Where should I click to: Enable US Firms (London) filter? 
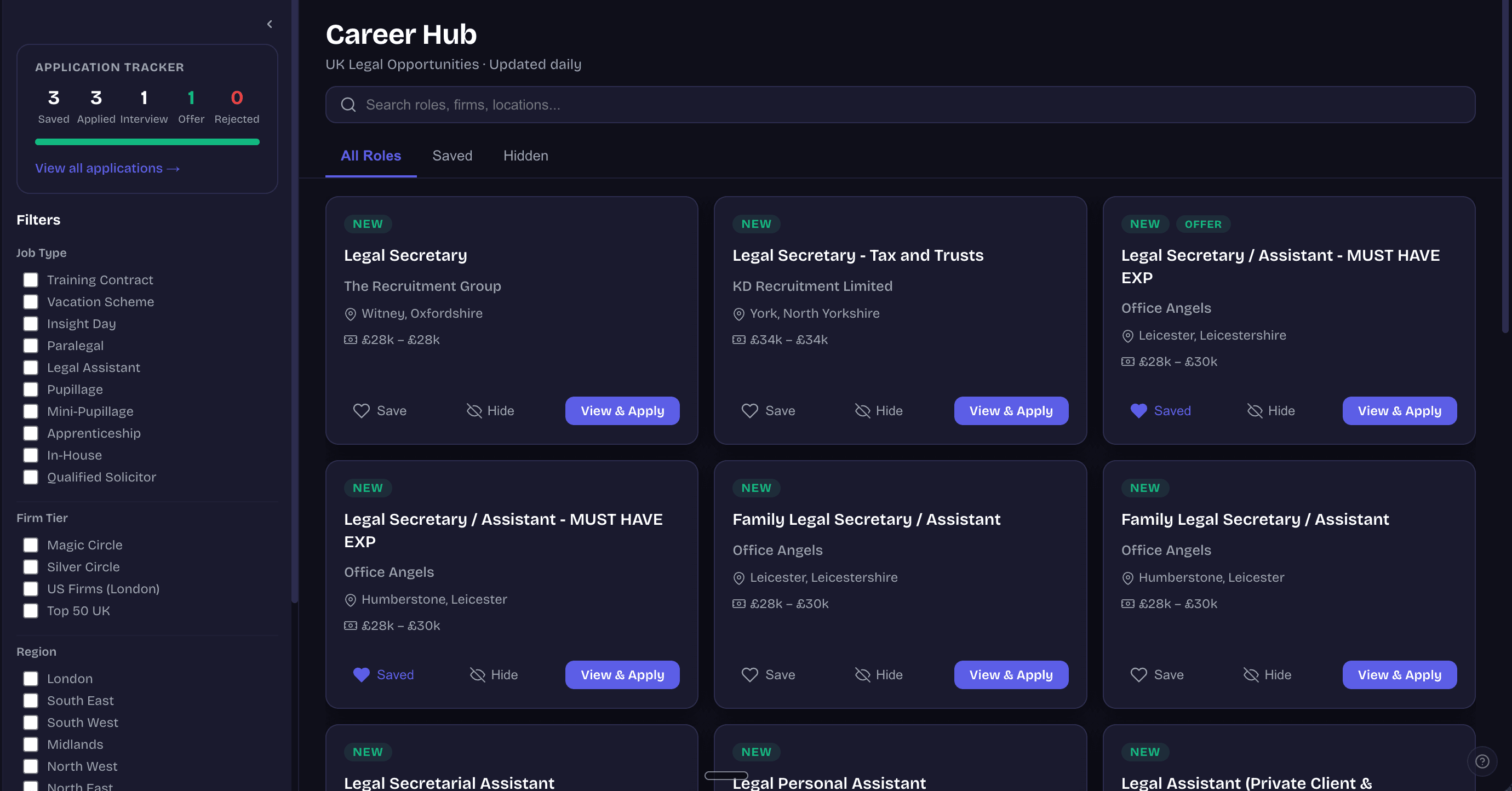[x=31, y=588]
